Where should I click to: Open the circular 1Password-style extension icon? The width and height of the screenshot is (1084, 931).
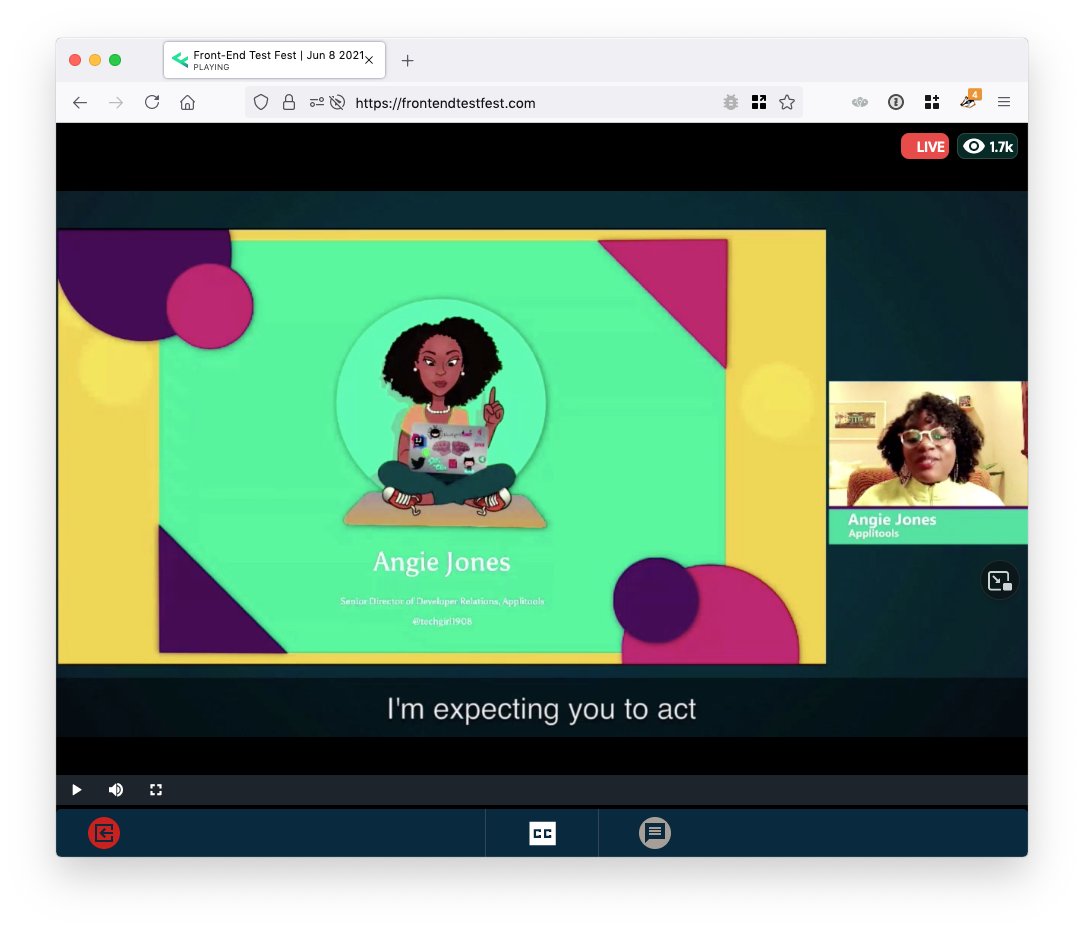click(x=896, y=102)
